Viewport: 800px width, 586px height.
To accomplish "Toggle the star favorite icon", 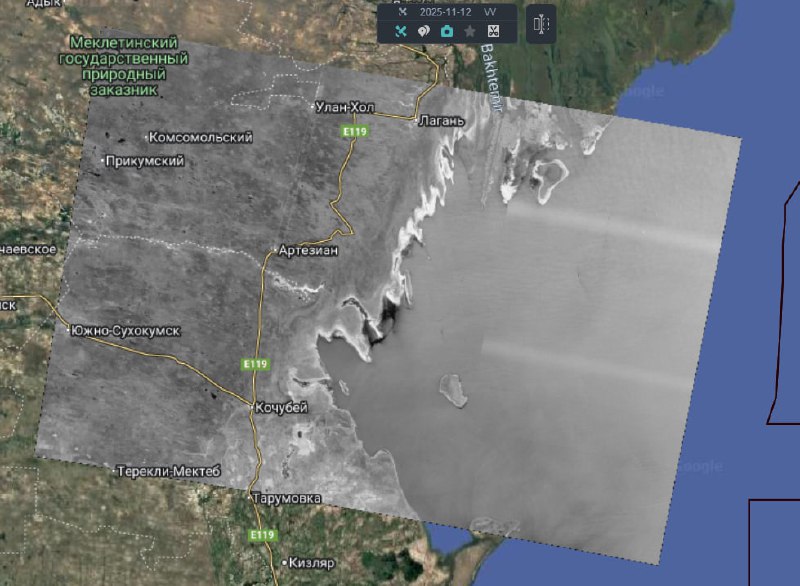I will tap(470, 31).
